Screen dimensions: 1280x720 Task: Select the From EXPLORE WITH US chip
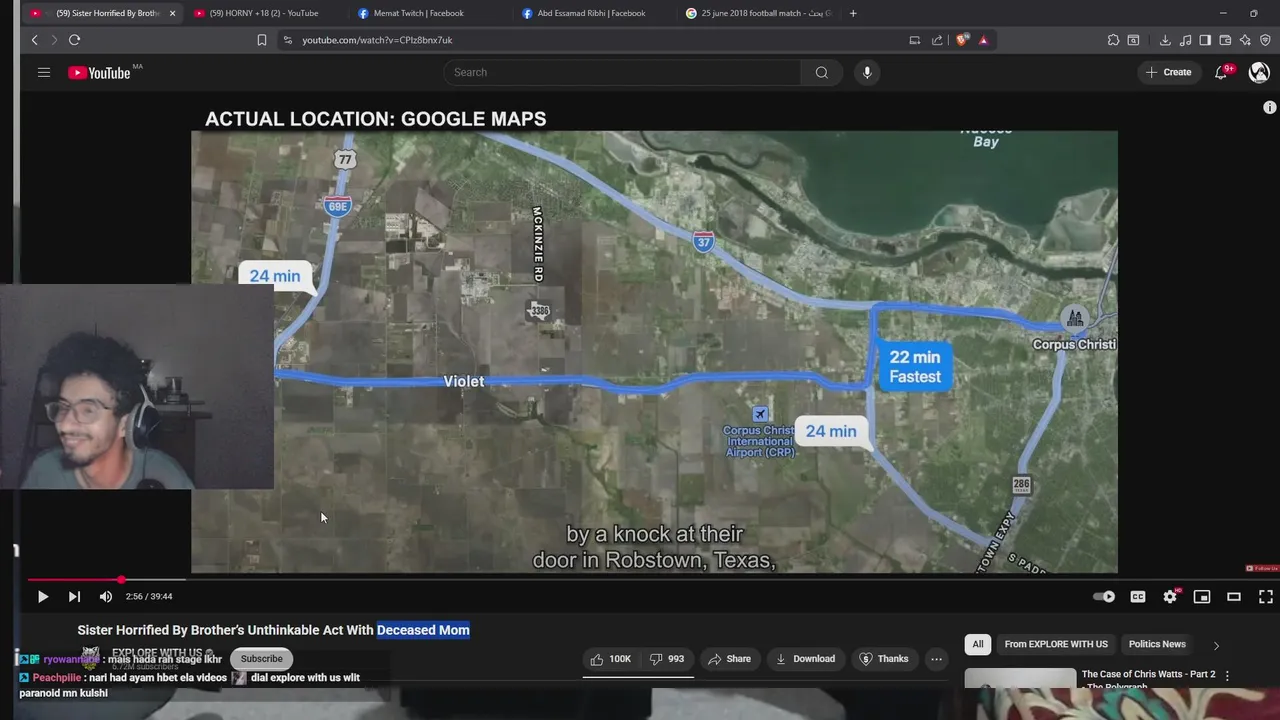coord(1056,644)
